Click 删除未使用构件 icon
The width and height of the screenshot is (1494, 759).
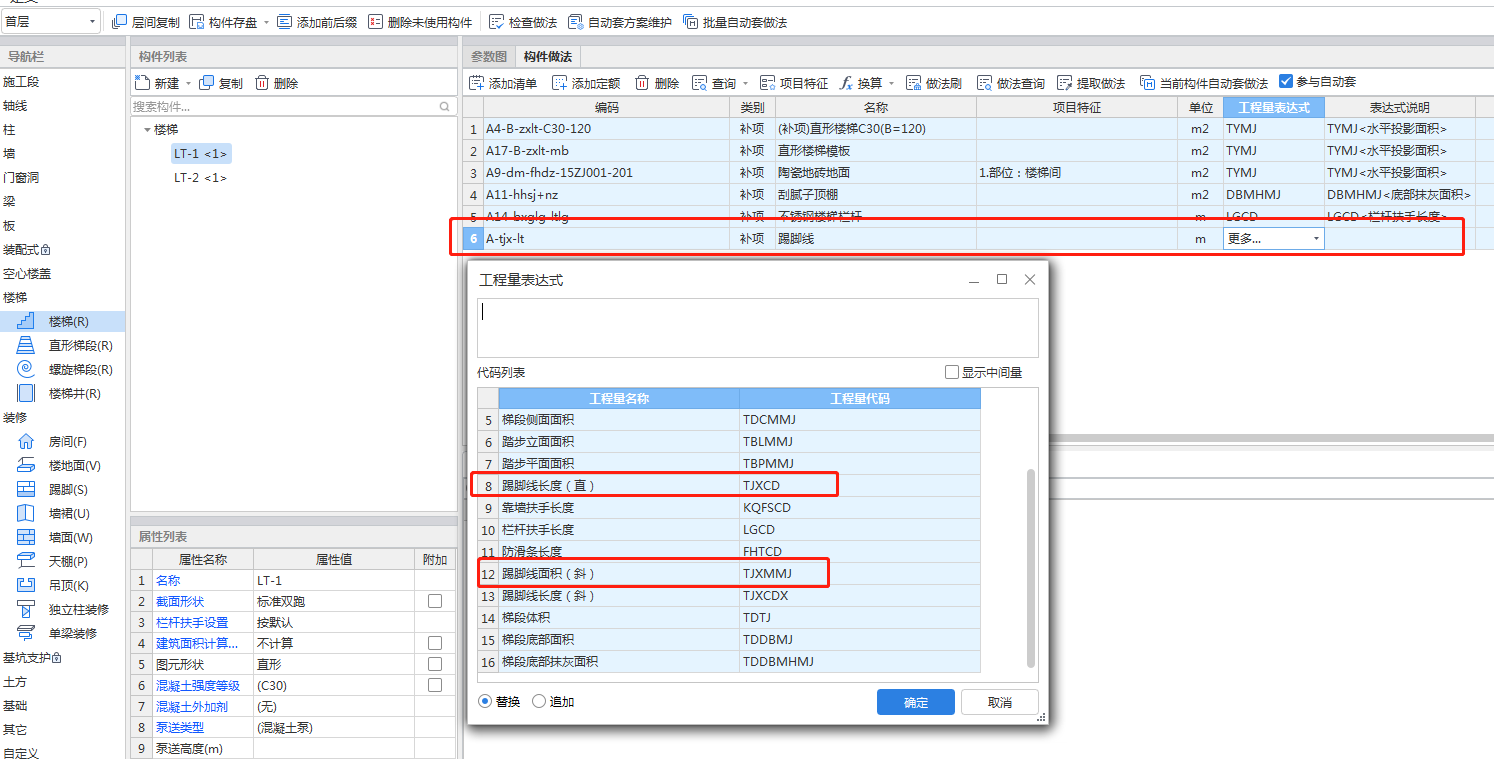point(375,22)
